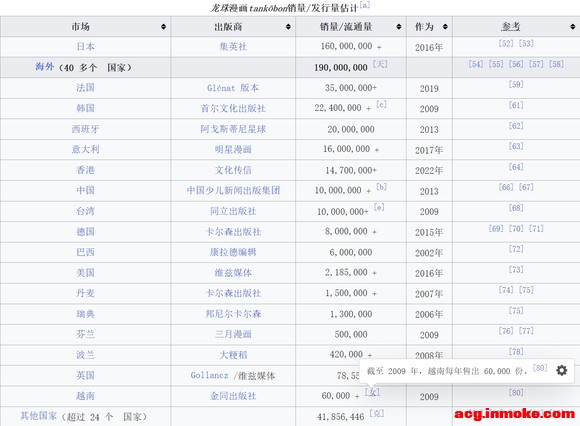Image resolution: width=580 pixels, height=426 pixels.
Task: Follow the 其他国家 link
Action: tap(38, 416)
